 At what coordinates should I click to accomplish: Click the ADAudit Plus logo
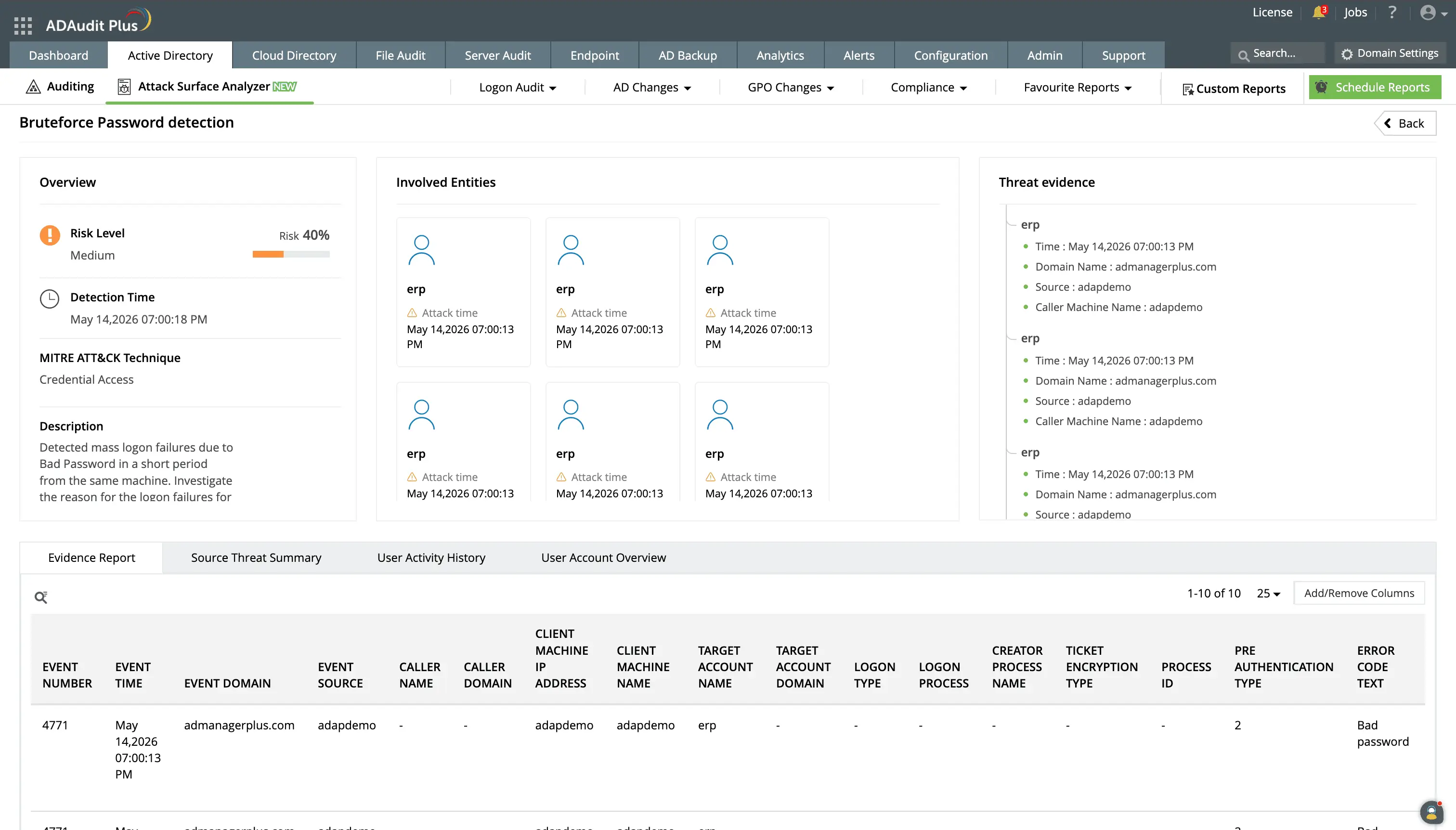pyautogui.click(x=98, y=21)
